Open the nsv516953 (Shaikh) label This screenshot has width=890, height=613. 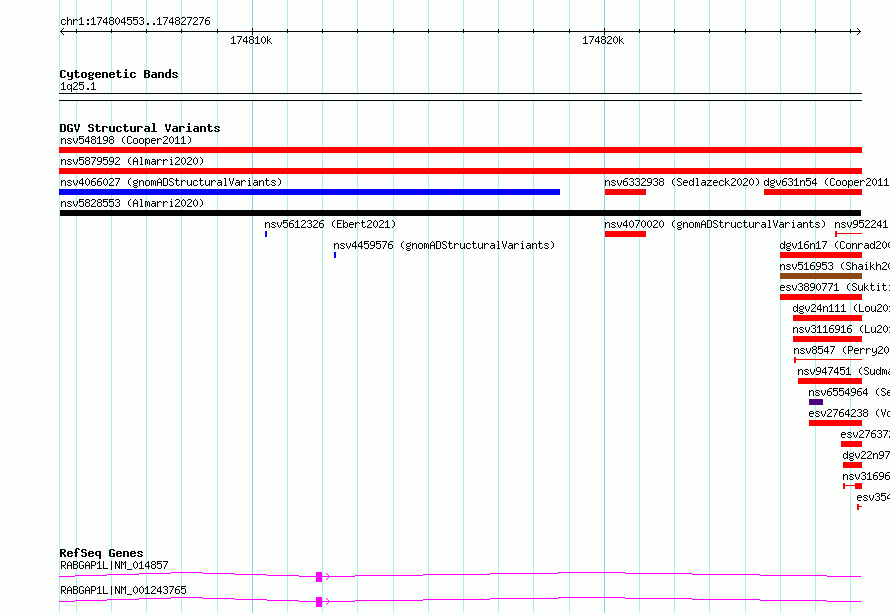pos(834,266)
